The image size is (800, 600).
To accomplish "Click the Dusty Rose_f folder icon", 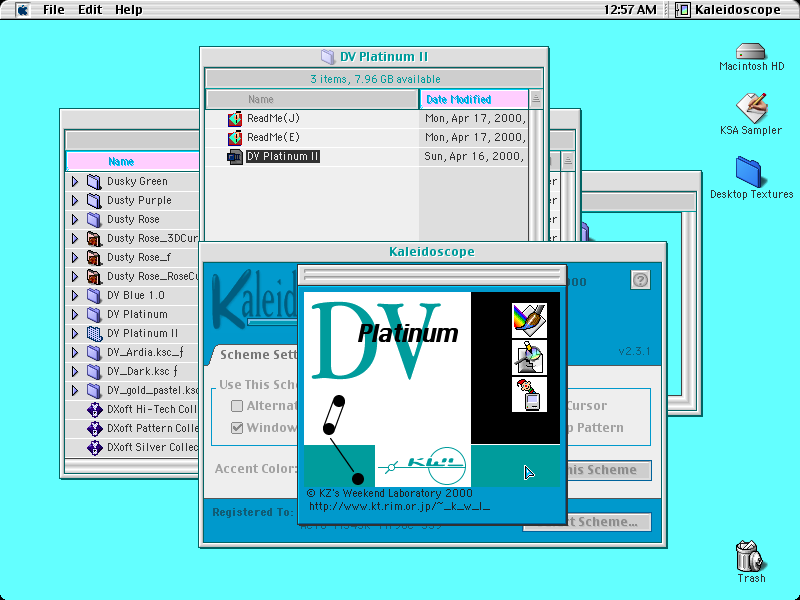I will 94,257.
